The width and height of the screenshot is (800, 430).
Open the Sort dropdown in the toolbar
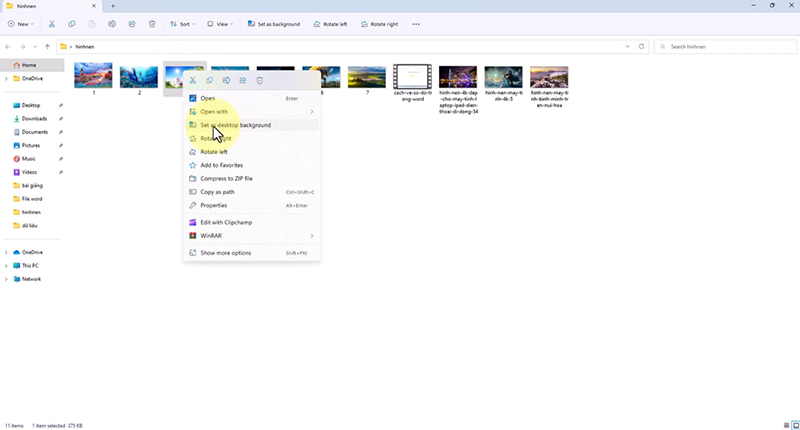click(x=182, y=24)
